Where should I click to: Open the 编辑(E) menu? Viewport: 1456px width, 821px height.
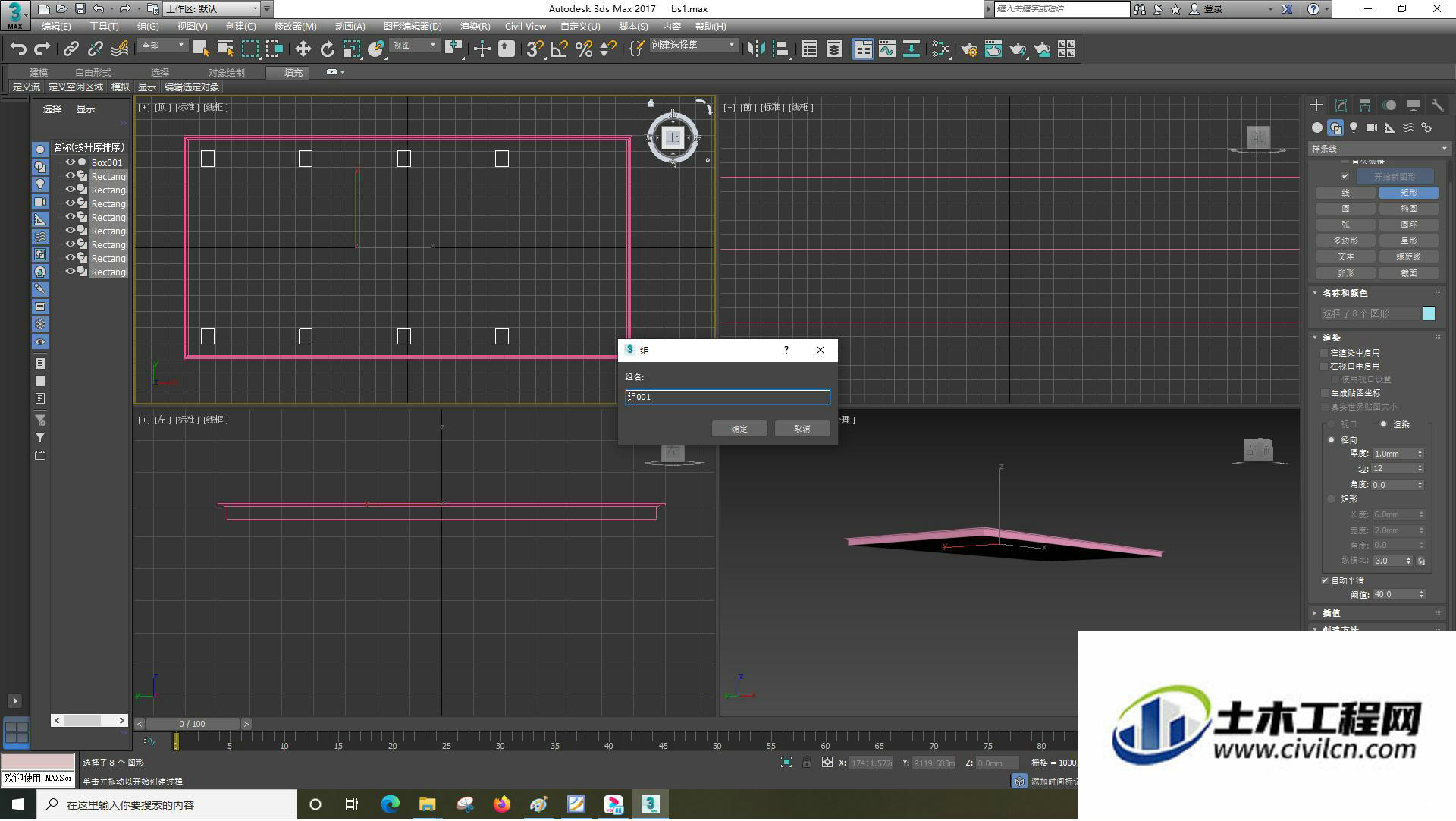[x=55, y=27]
